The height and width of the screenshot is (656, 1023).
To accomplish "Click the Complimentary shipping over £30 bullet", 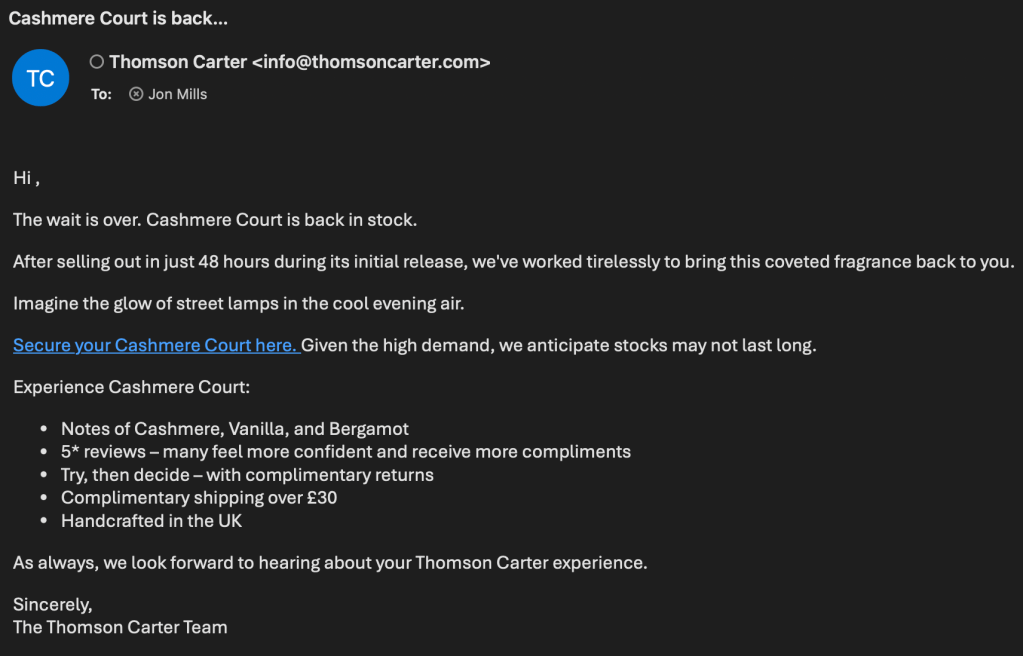I will [x=199, y=497].
